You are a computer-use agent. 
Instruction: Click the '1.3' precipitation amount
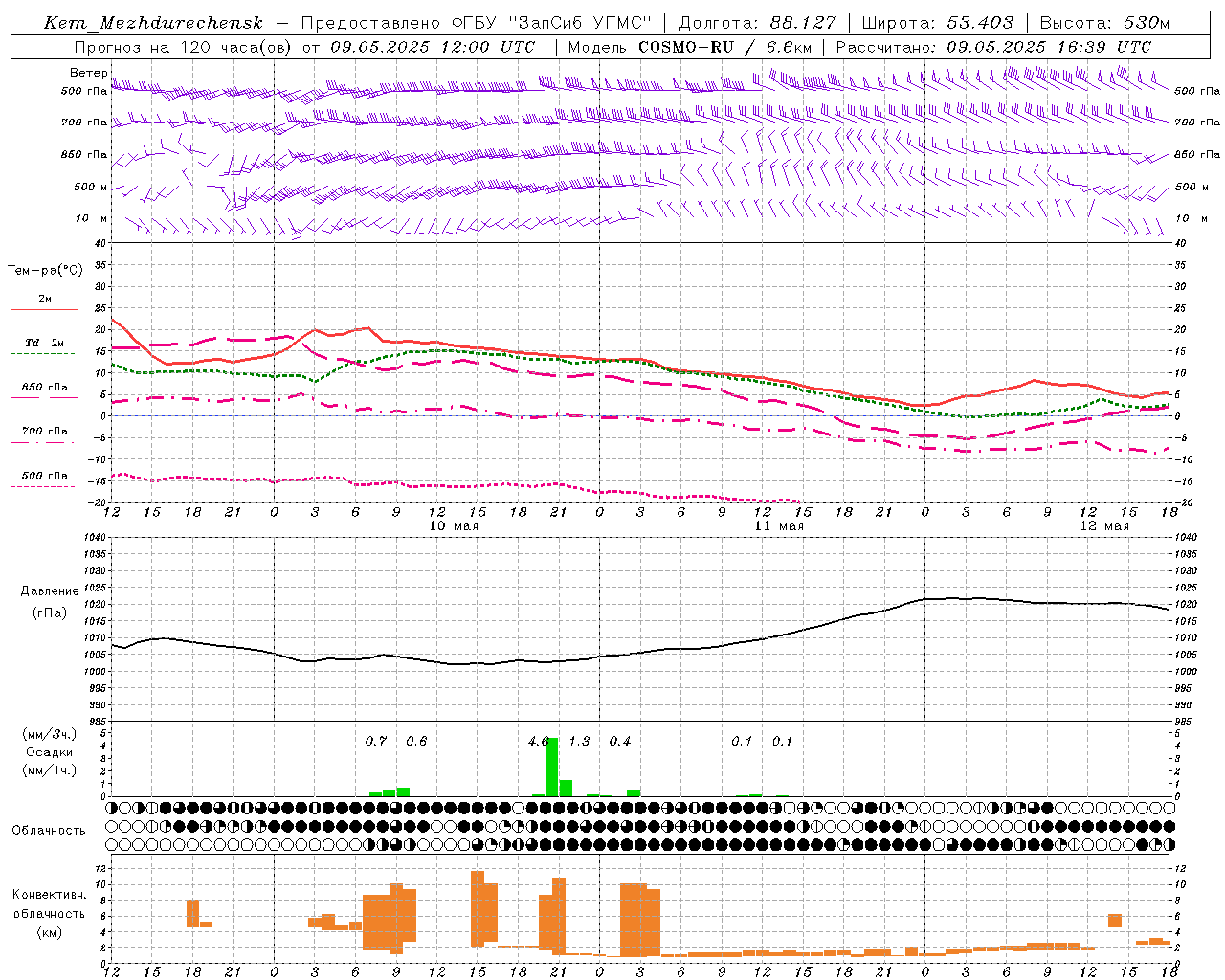click(579, 742)
